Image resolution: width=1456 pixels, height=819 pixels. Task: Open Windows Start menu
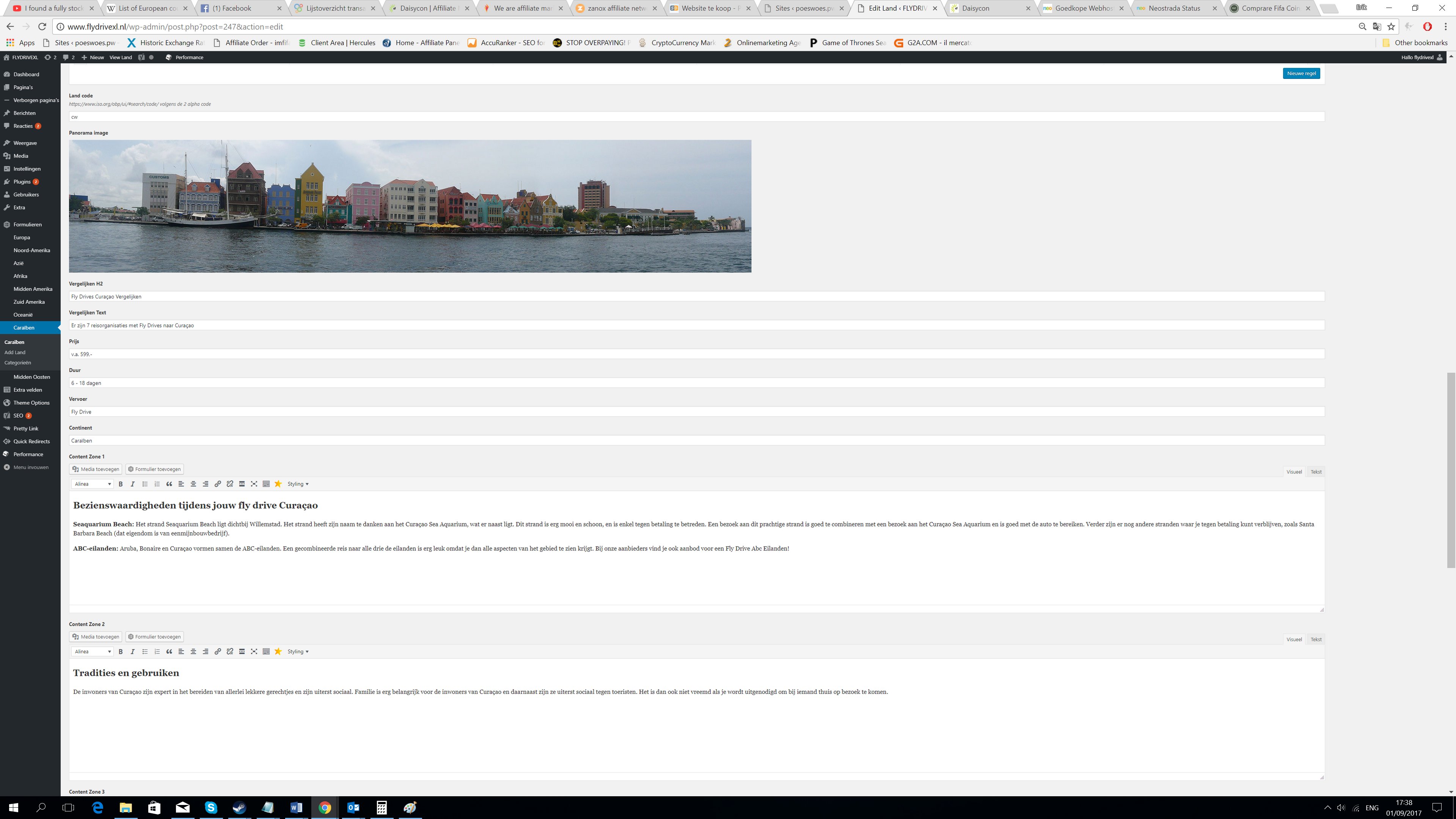14,808
